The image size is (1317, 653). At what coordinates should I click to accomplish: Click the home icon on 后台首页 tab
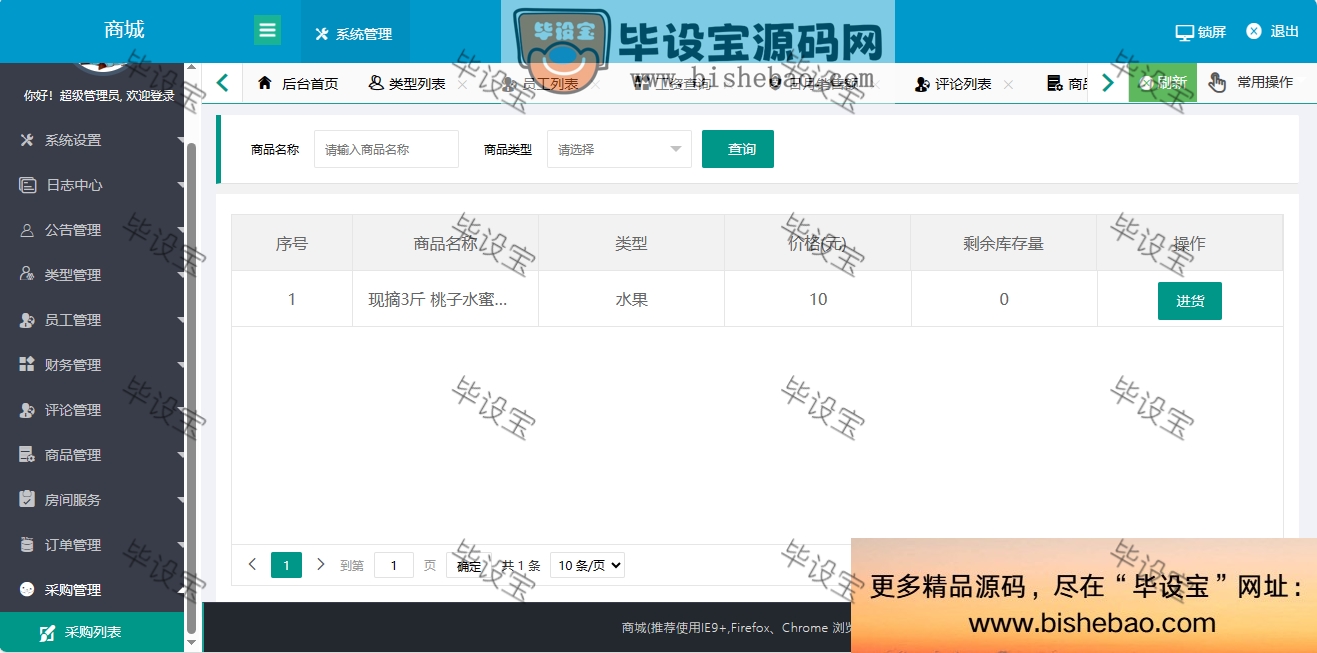pos(265,83)
